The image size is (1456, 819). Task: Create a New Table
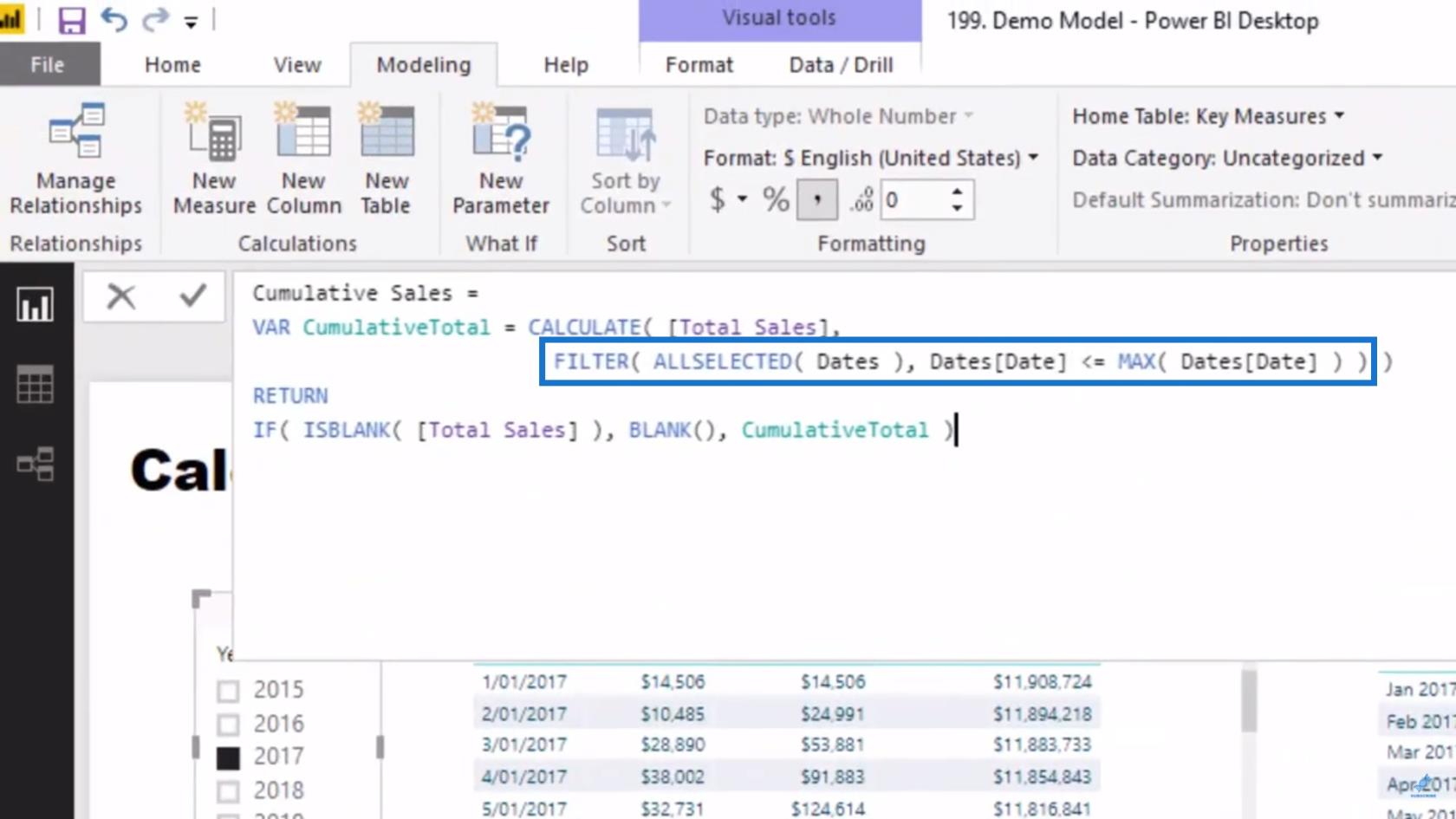[x=386, y=159]
